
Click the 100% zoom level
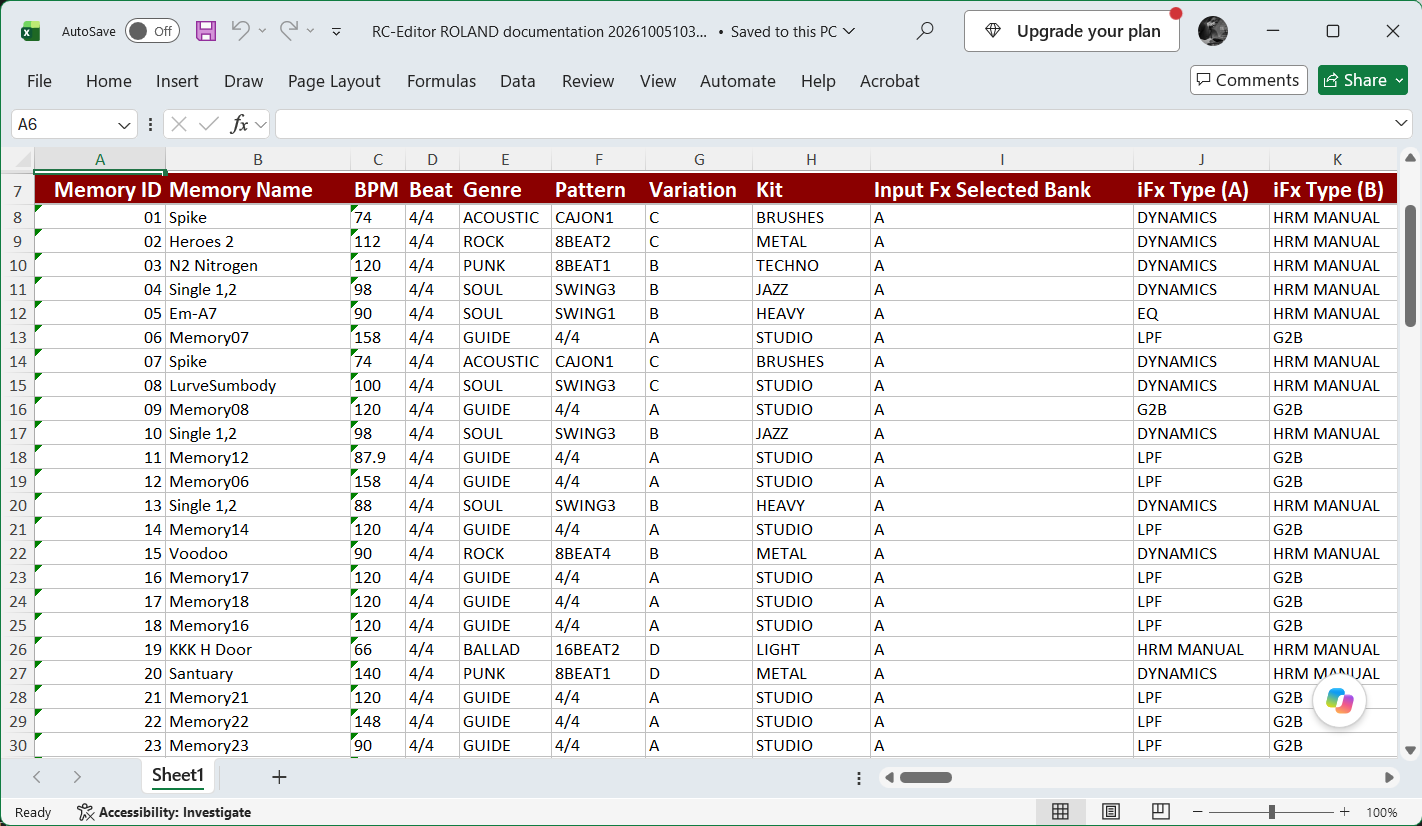[x=1381, y=812]
